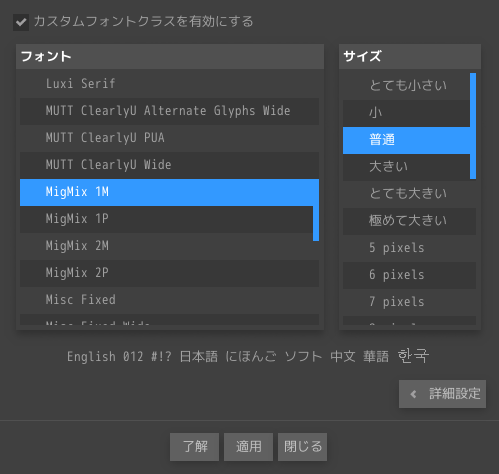499x474 pixels.
Task: Click the 了解 OK button
Action: 194,447
